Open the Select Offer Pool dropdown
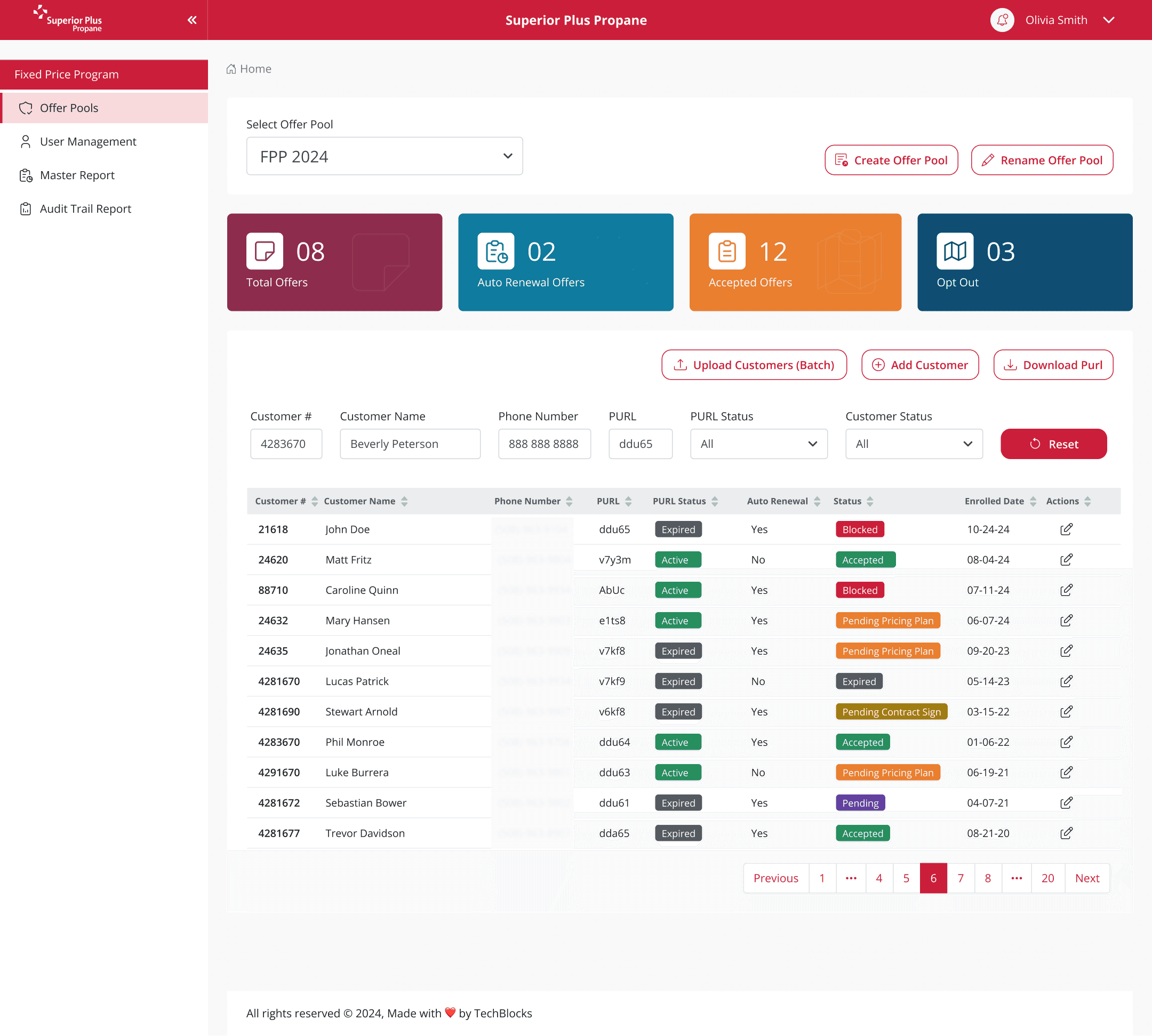 tap(384, 156)
